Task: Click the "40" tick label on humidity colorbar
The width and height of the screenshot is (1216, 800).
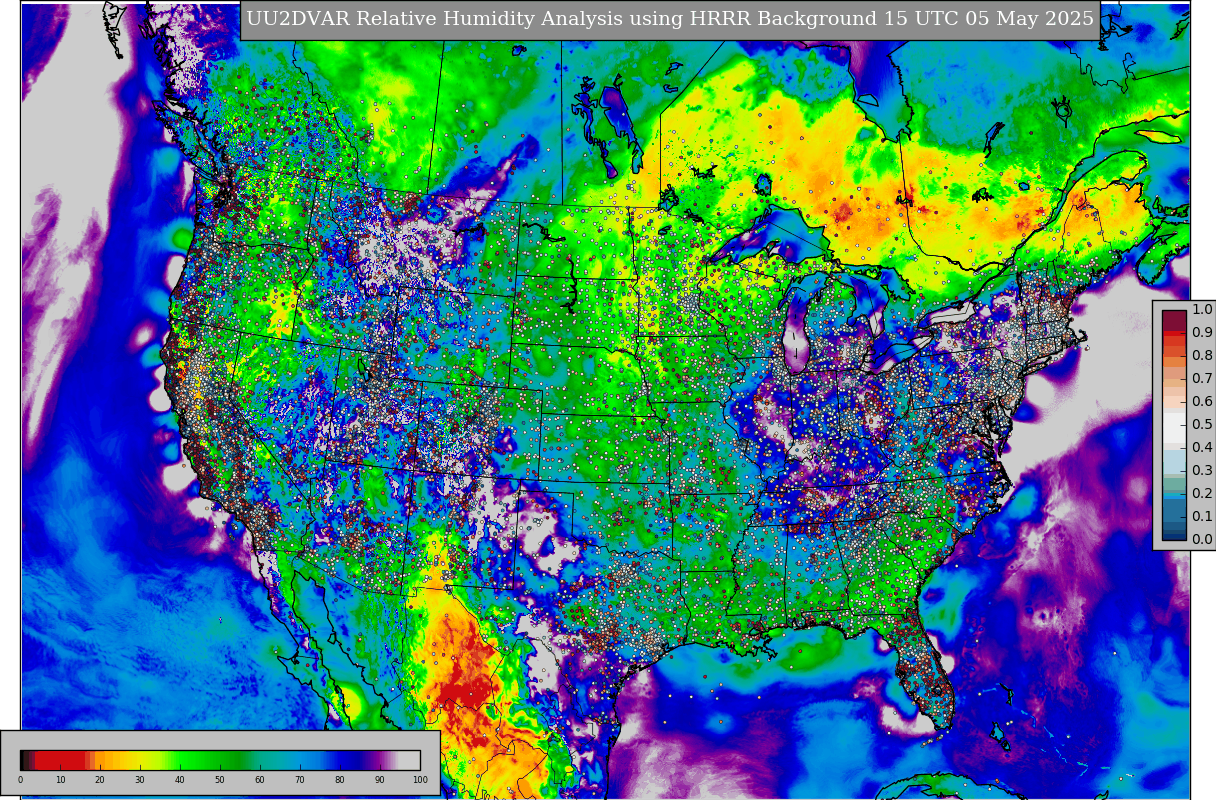Action: click(180, 780)
